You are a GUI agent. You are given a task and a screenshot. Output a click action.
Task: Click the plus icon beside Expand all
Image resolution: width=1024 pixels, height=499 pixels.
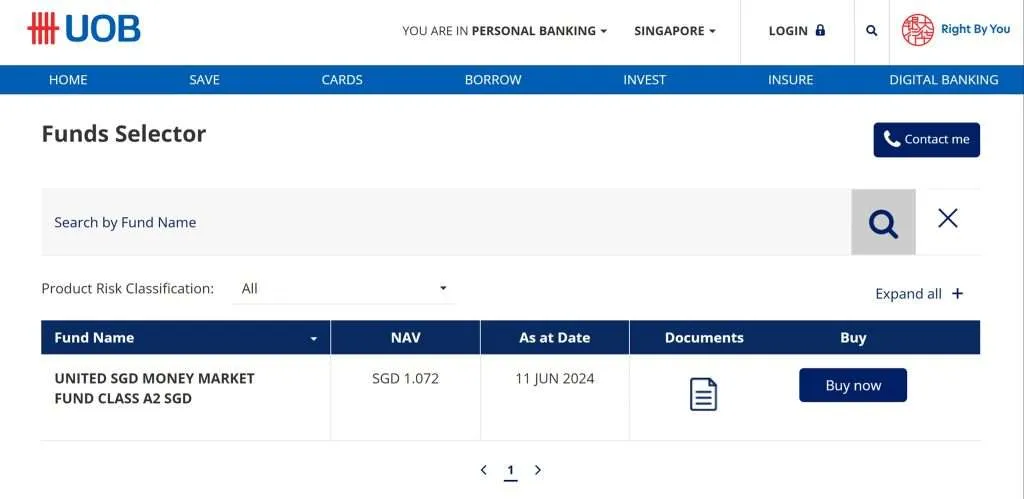[957, 294]
